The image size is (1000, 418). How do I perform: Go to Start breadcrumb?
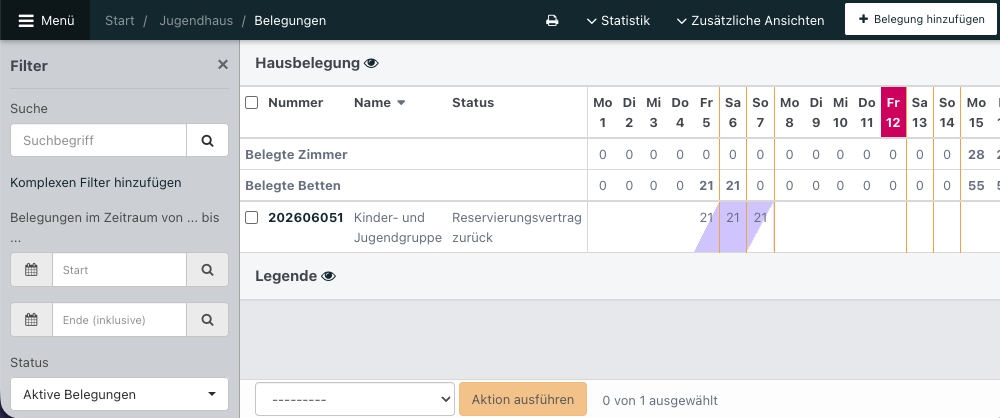[120, 20]
